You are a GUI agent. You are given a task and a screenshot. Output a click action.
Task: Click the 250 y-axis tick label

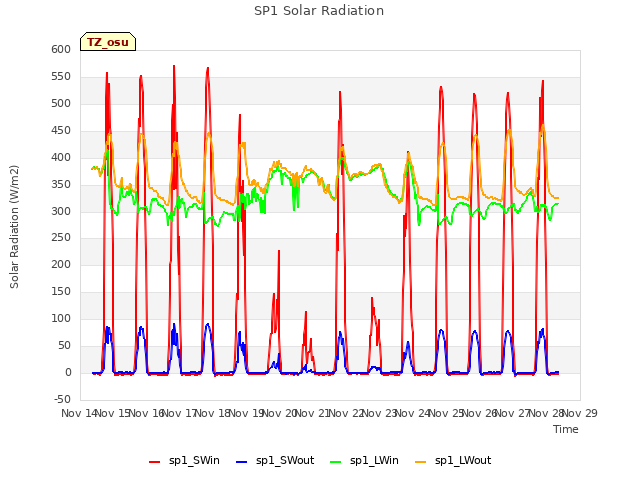tap(61, 238)
